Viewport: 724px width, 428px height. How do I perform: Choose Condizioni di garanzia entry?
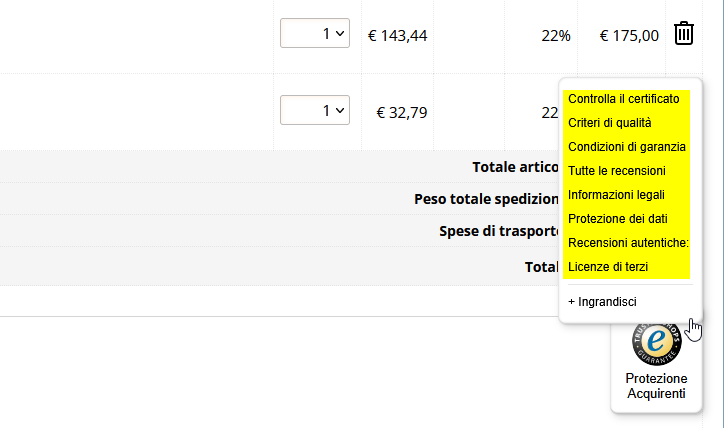[x=627, y=147]
